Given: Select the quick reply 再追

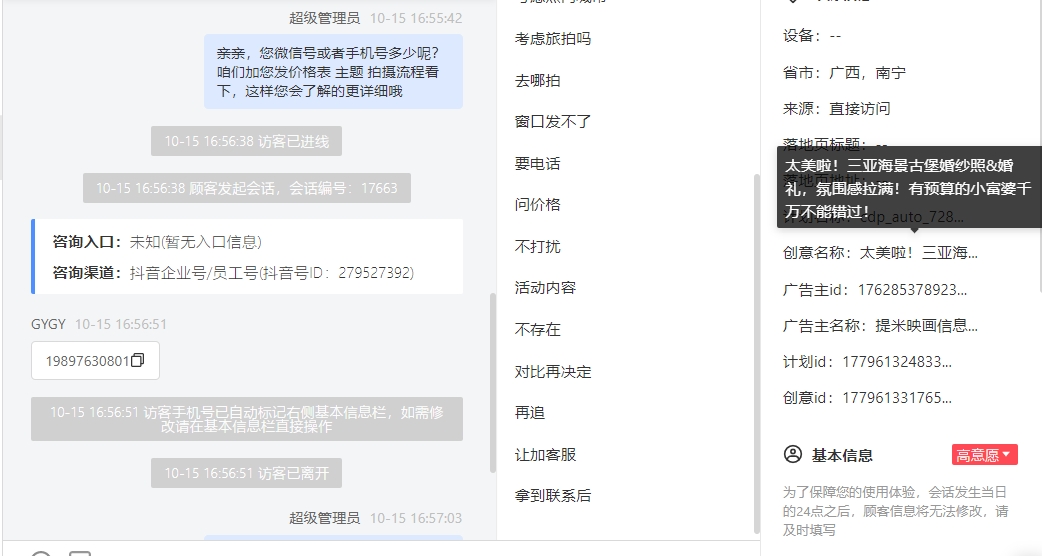Looking at the screenshot, I should pyautogui.click(x=530, y=413).
